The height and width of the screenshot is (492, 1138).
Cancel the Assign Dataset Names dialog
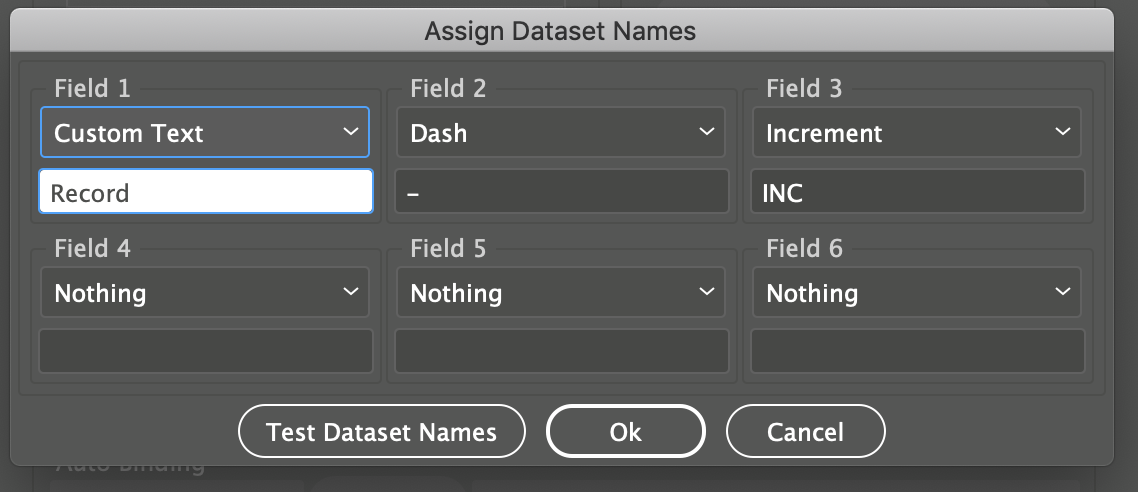(x=805, y=431)
